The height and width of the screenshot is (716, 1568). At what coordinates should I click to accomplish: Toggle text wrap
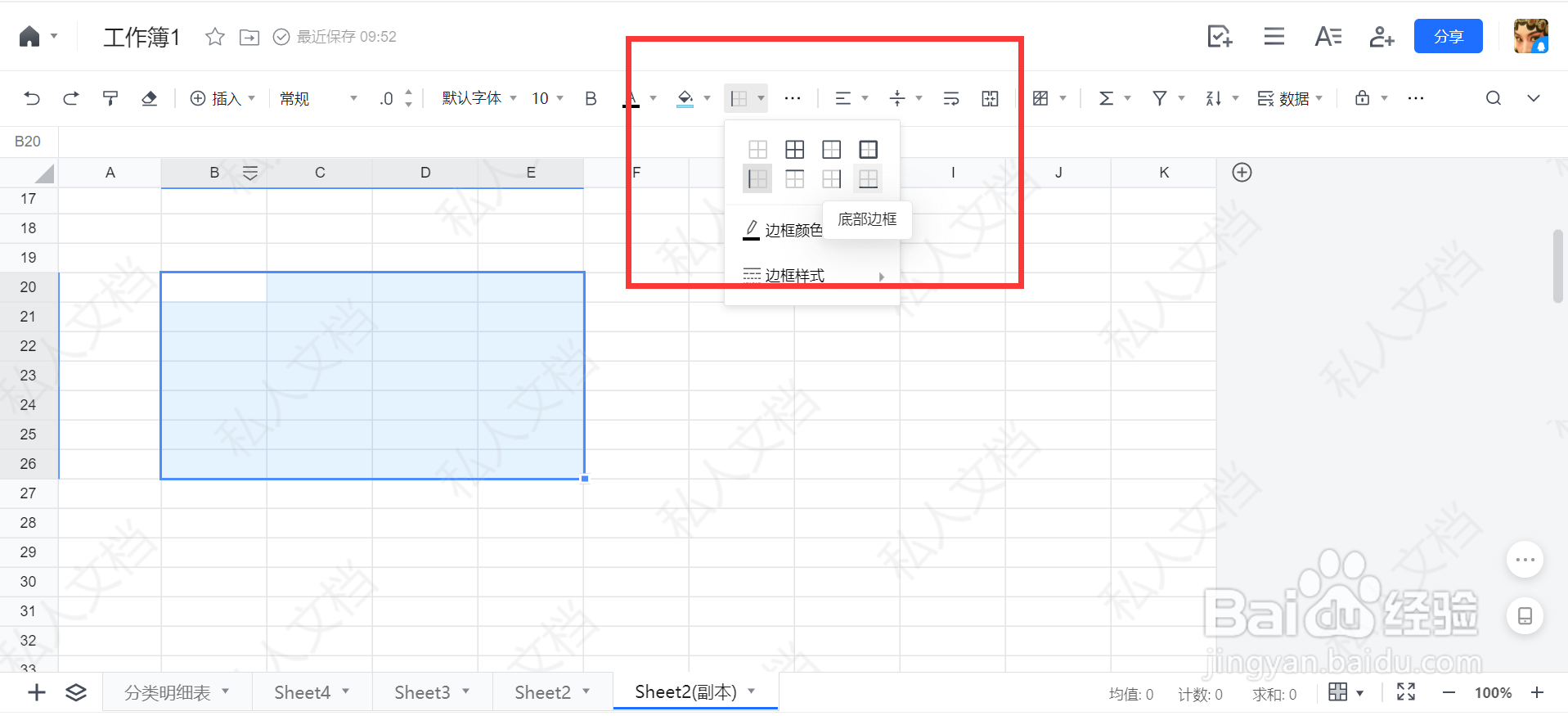coord(951,98)
